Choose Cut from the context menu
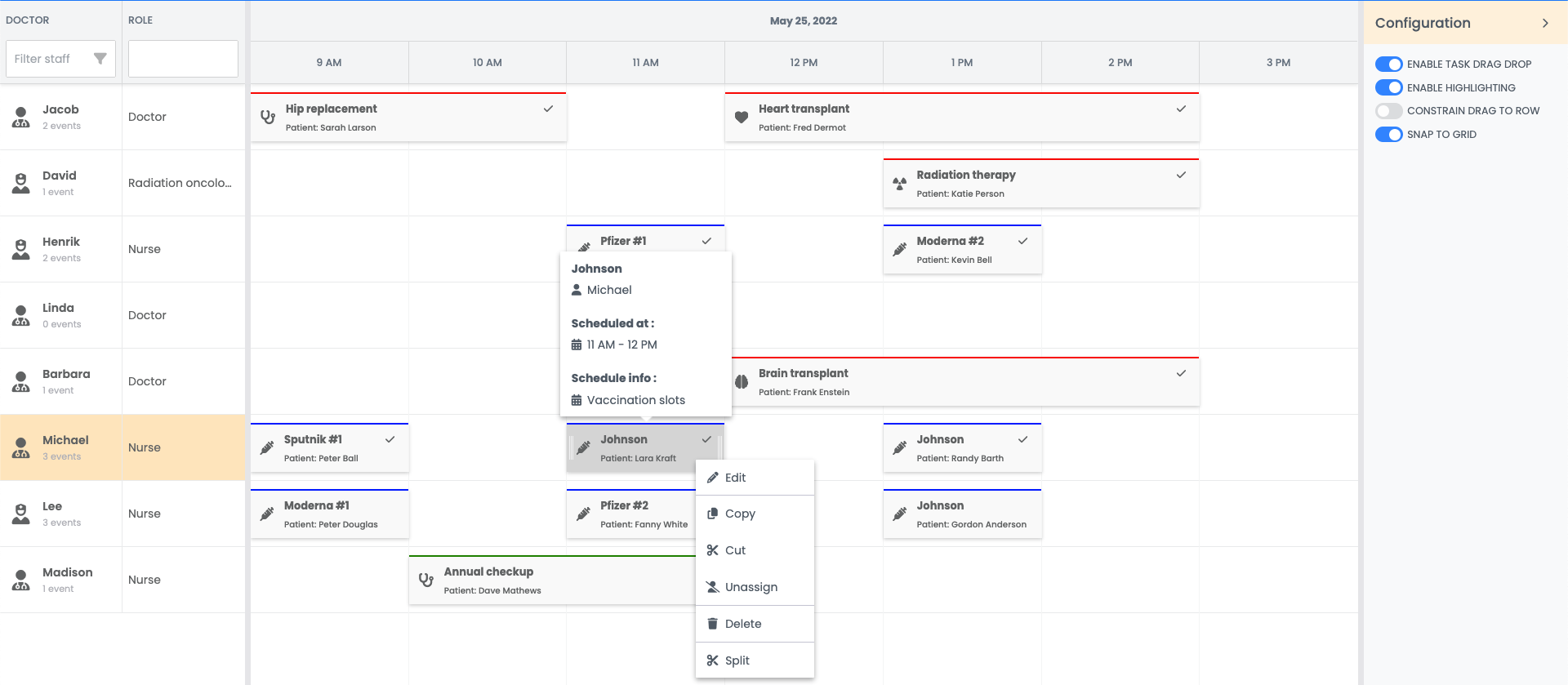Image resolution: width=1568 pixels, height=685 pixels. point(755,550)
